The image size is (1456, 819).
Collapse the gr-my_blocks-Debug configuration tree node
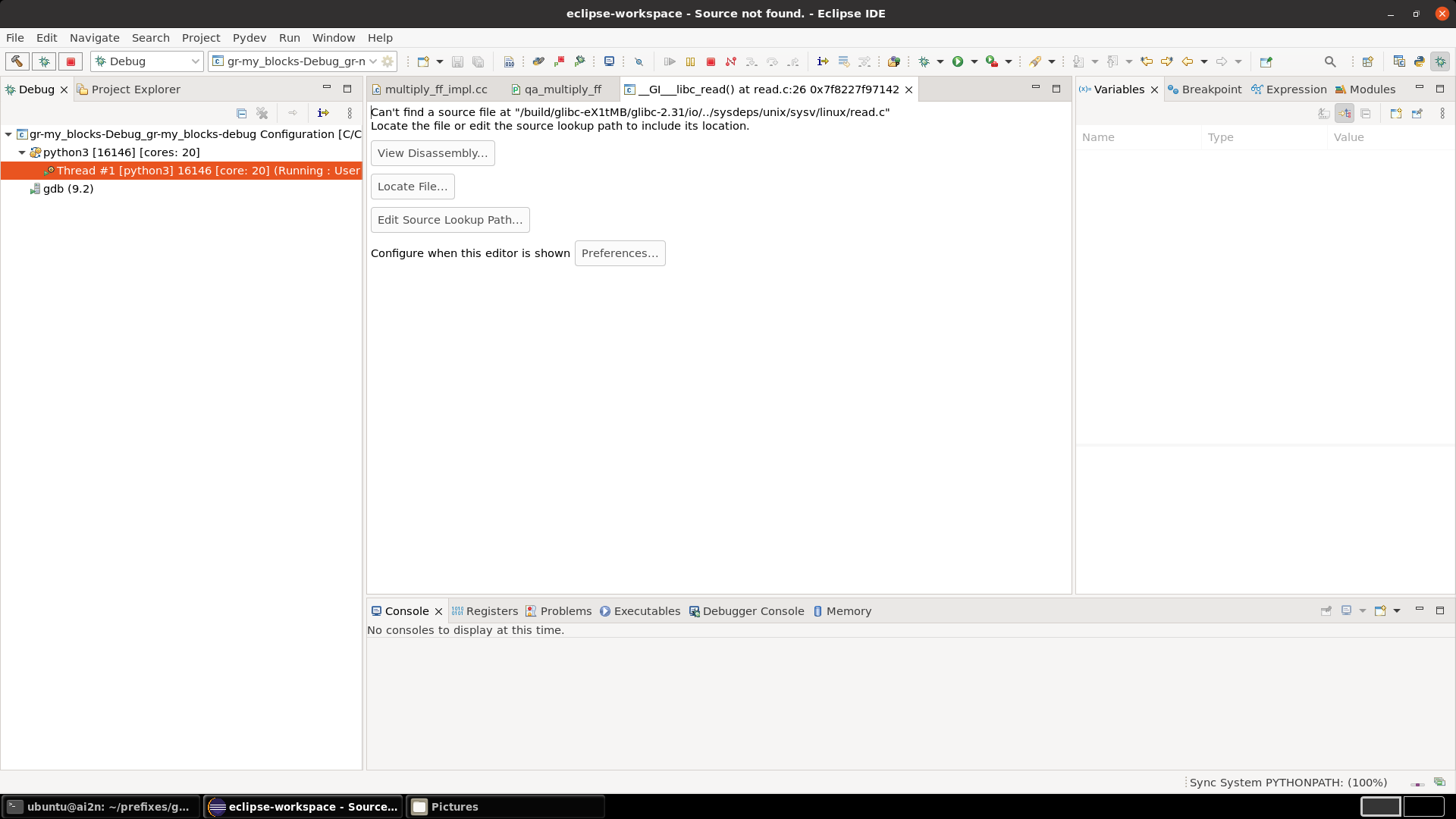[x=8, y=134]
